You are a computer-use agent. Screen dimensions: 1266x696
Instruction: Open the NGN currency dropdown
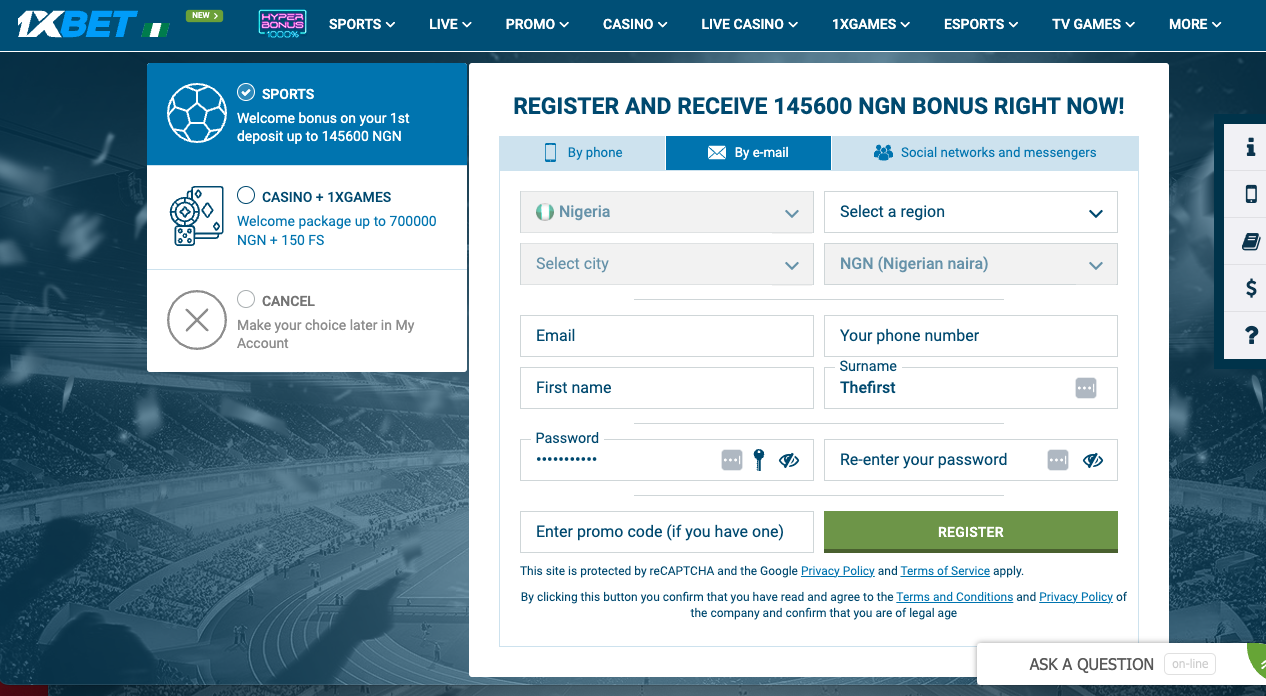(971, 264)
